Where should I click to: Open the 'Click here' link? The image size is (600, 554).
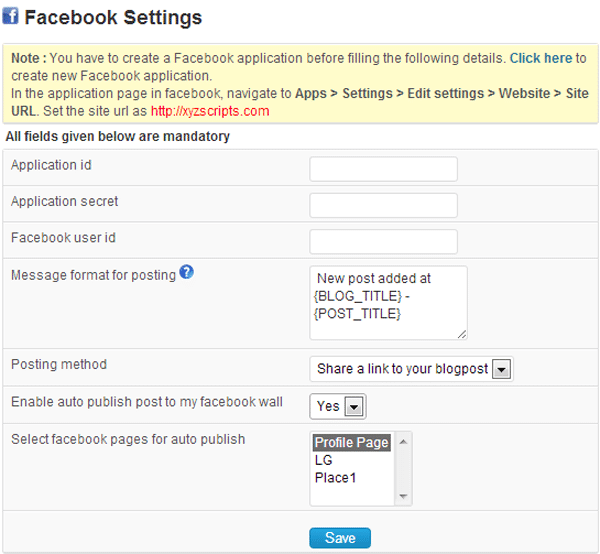(x=541, y=58)
